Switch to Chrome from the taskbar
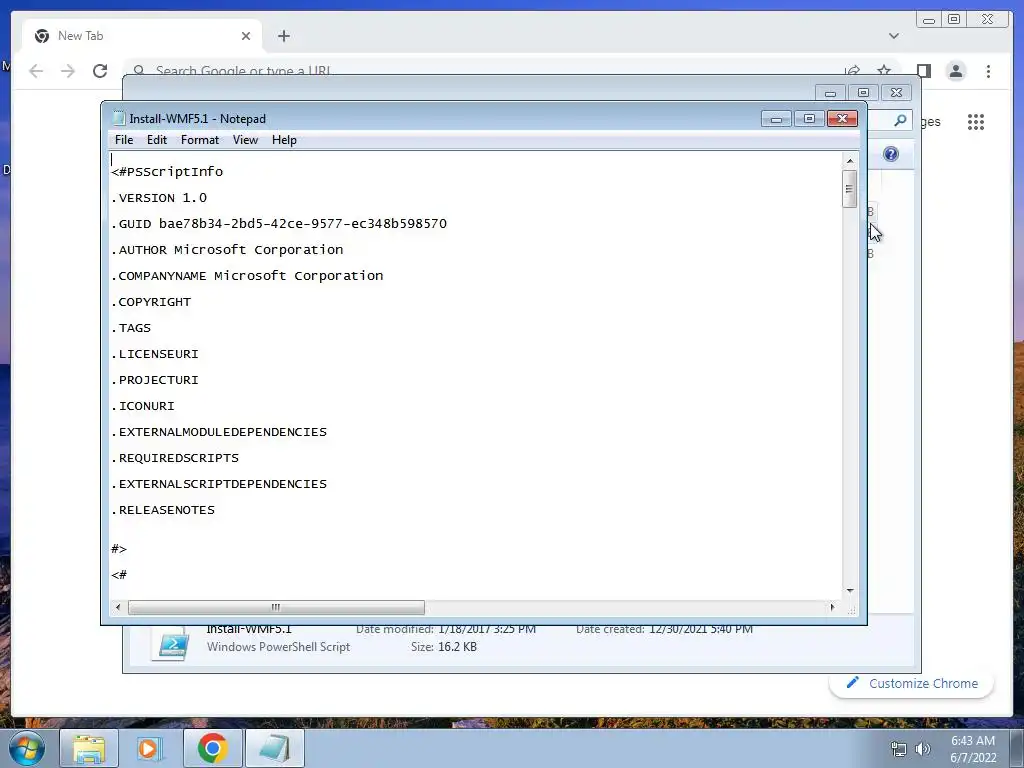1024x768 pixels. pos(212,748)
